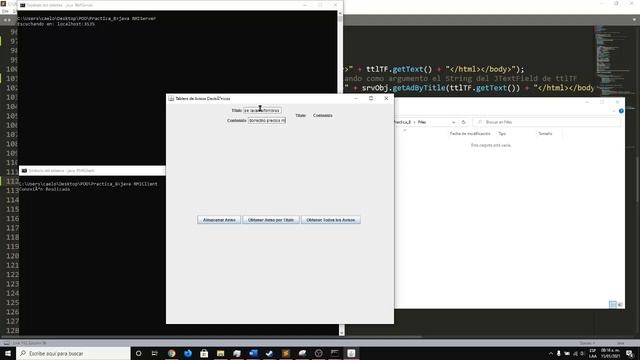This screenshot has height=360, width=640.
Task: Open Firefox from the taskbar
Action: click(188, 353)
